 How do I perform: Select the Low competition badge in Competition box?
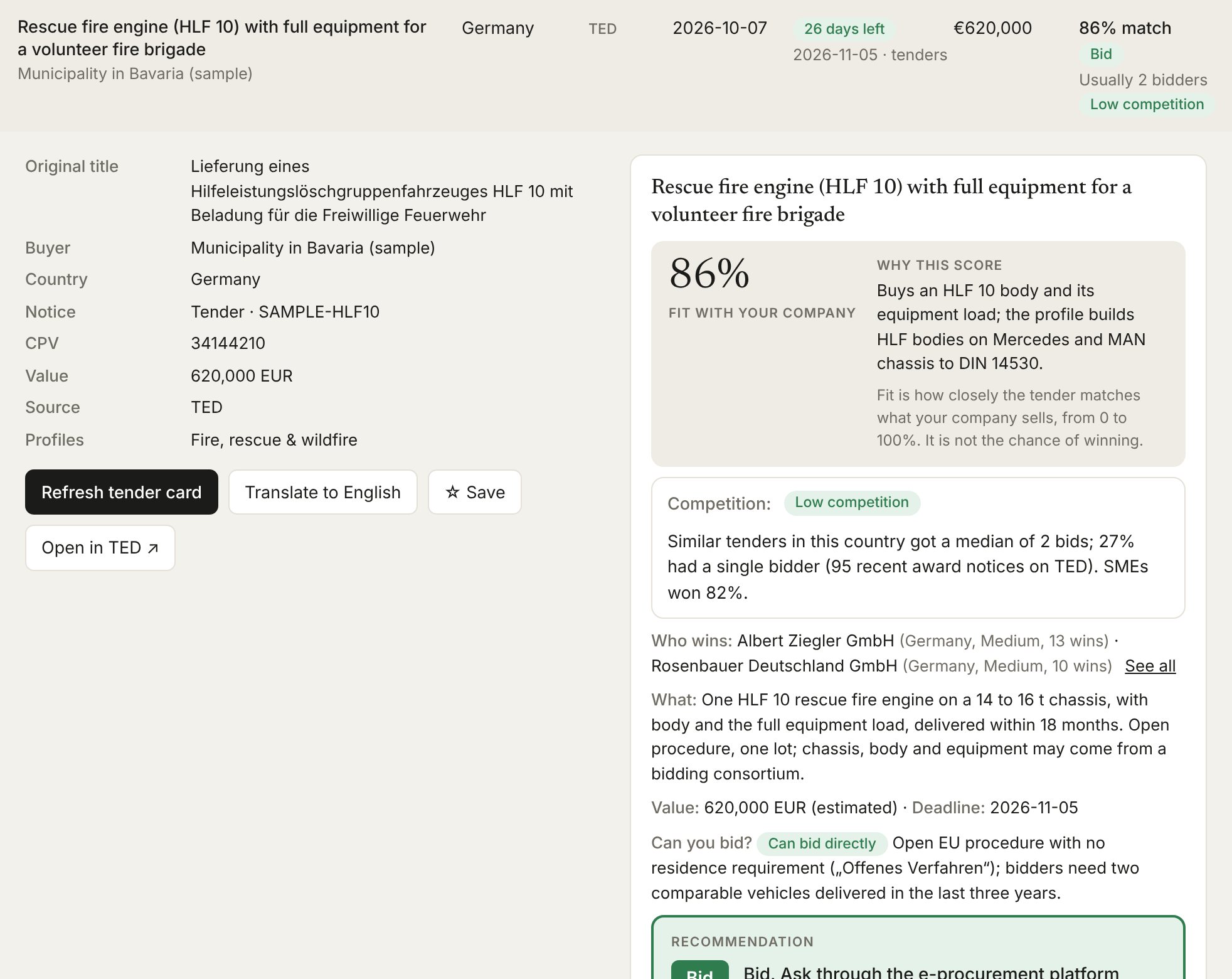coord(852,503)
